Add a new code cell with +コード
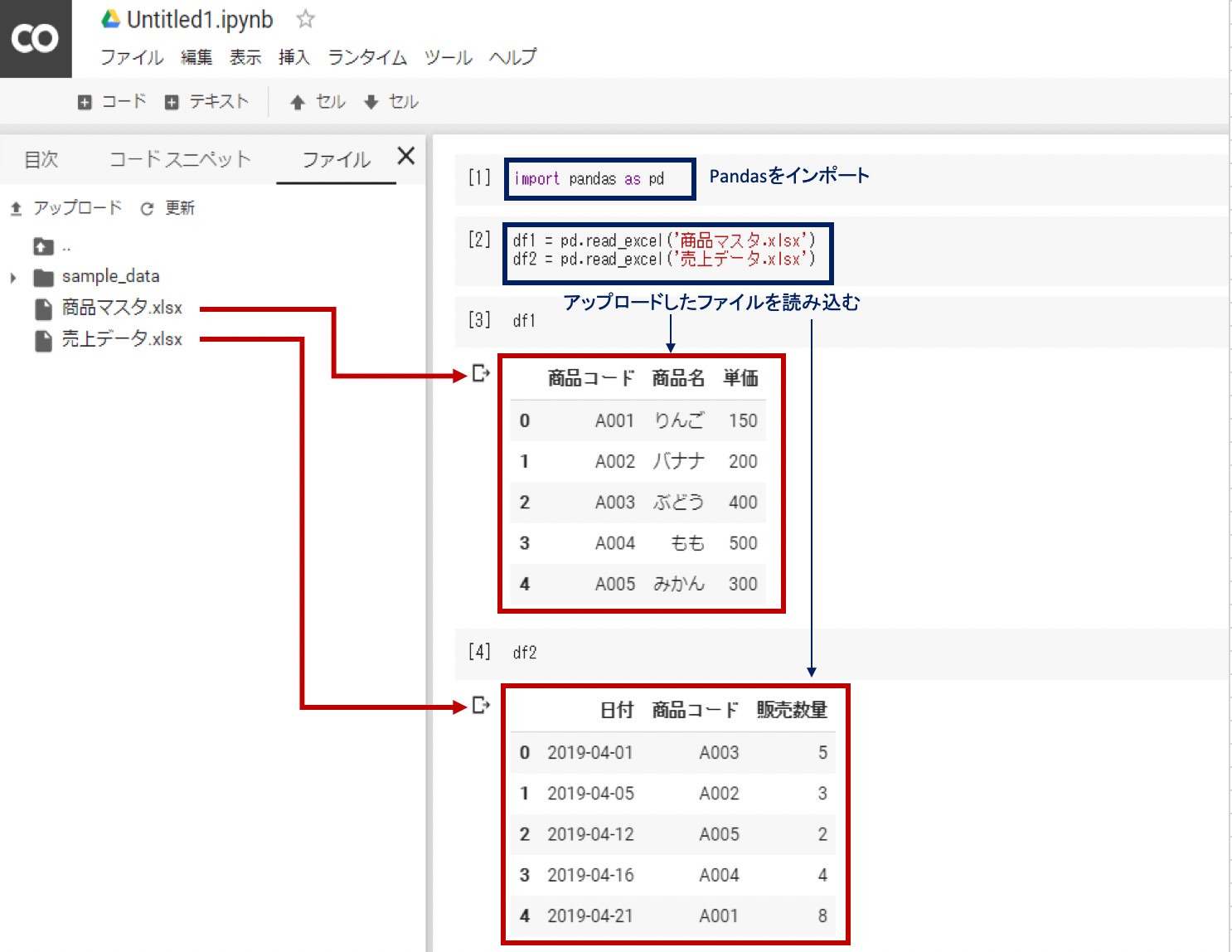Image resolution: width=1232 pixels, height=952 pixels. (x=112, y=101)
